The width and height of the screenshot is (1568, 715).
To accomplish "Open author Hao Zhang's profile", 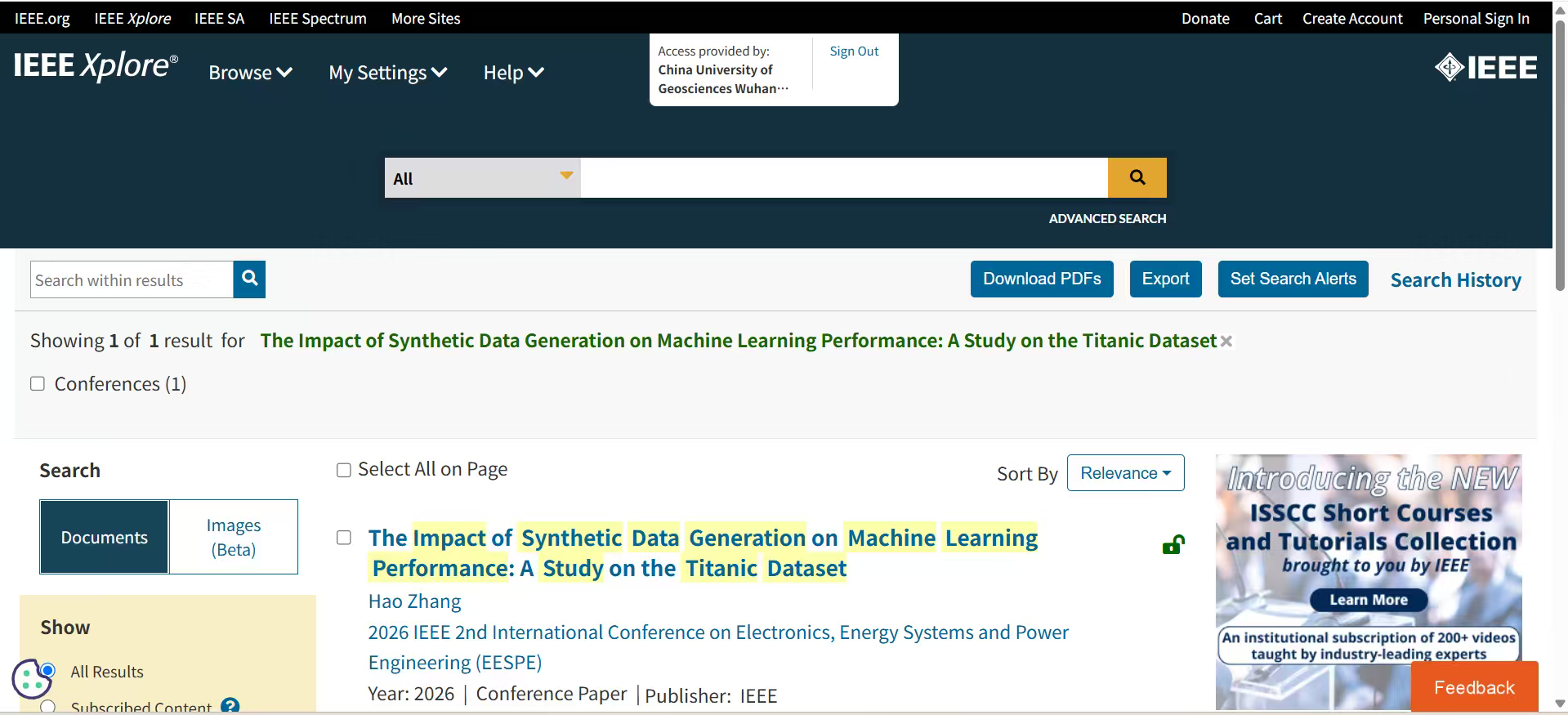I will click(x=414, y=601).
